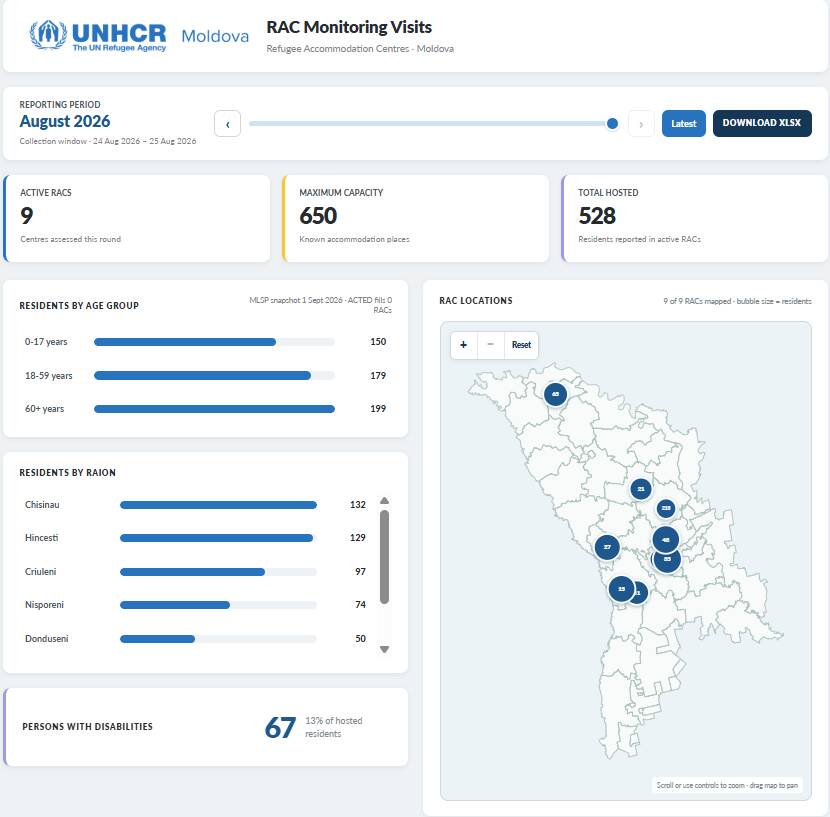This screenshot has height=817, width=830.
Task: Download the XLSX export
Action: (x=762, y=123)
